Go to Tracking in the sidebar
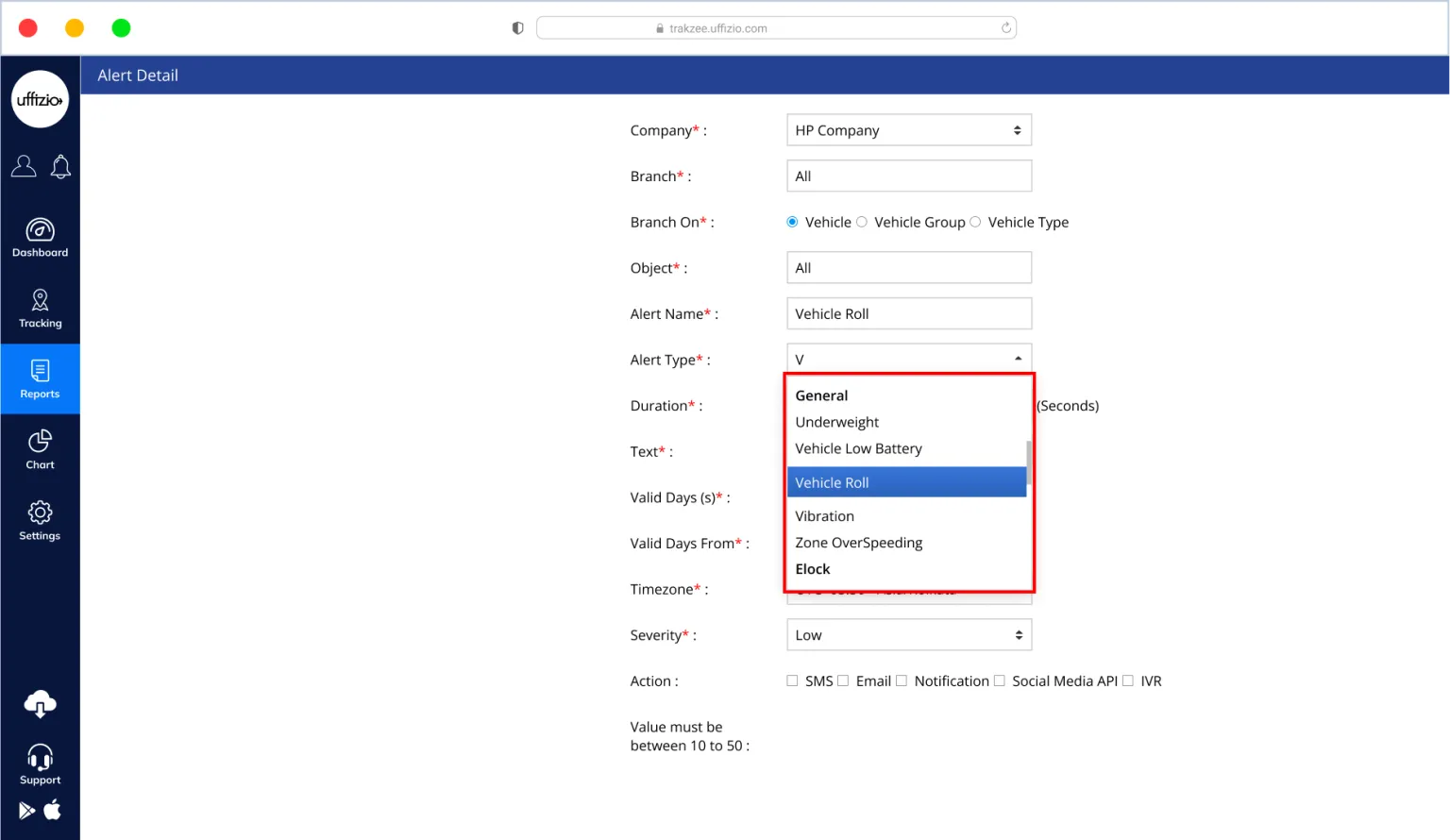 click(x=40, y=309)
